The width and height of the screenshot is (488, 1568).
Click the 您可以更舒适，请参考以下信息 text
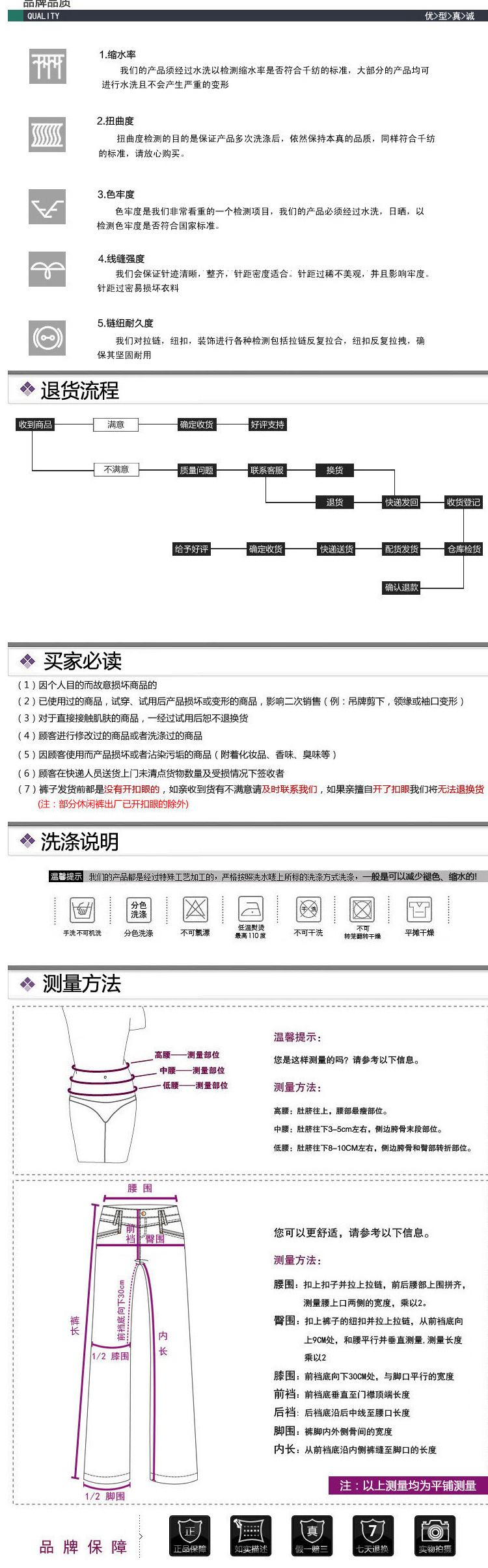pos(352,1233)
